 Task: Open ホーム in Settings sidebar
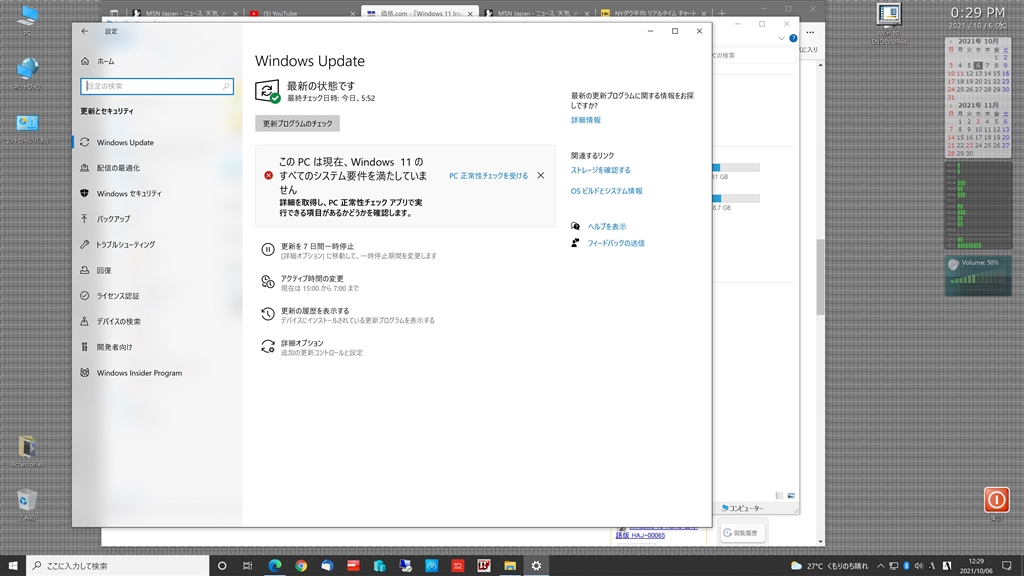pos(99,61)
